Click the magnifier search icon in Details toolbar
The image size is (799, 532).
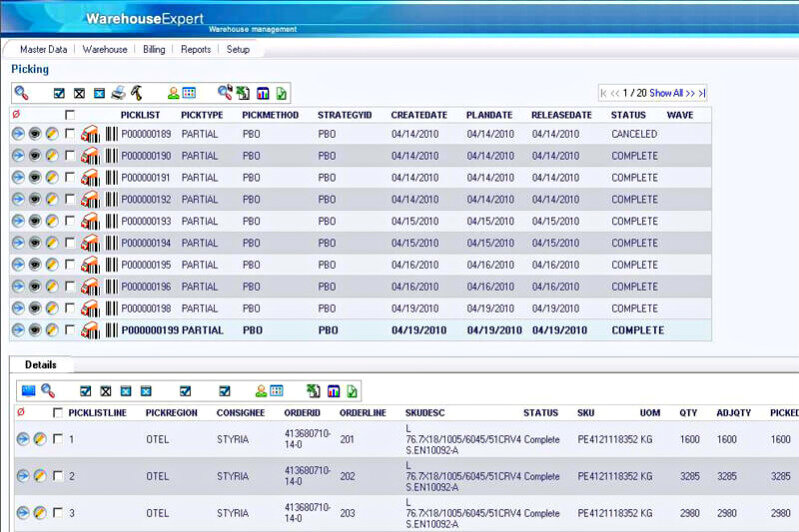[47, 391]
